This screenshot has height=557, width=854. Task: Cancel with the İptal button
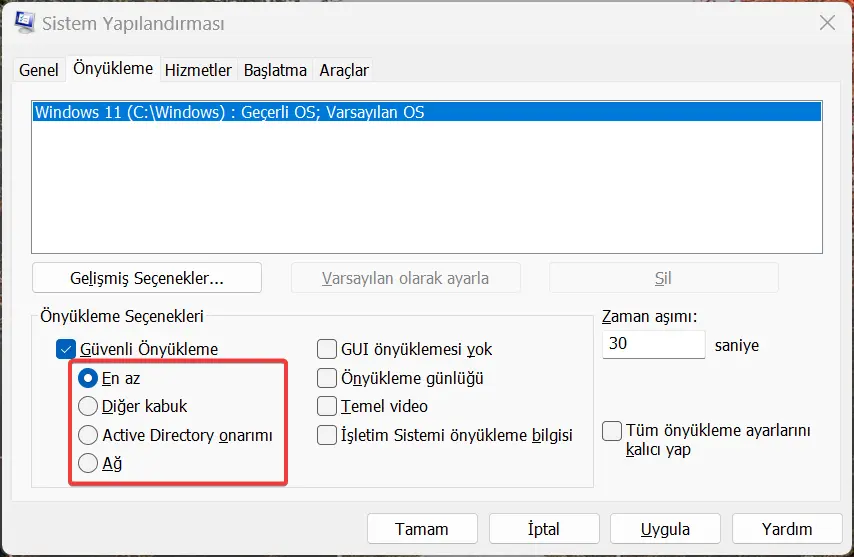544,529
